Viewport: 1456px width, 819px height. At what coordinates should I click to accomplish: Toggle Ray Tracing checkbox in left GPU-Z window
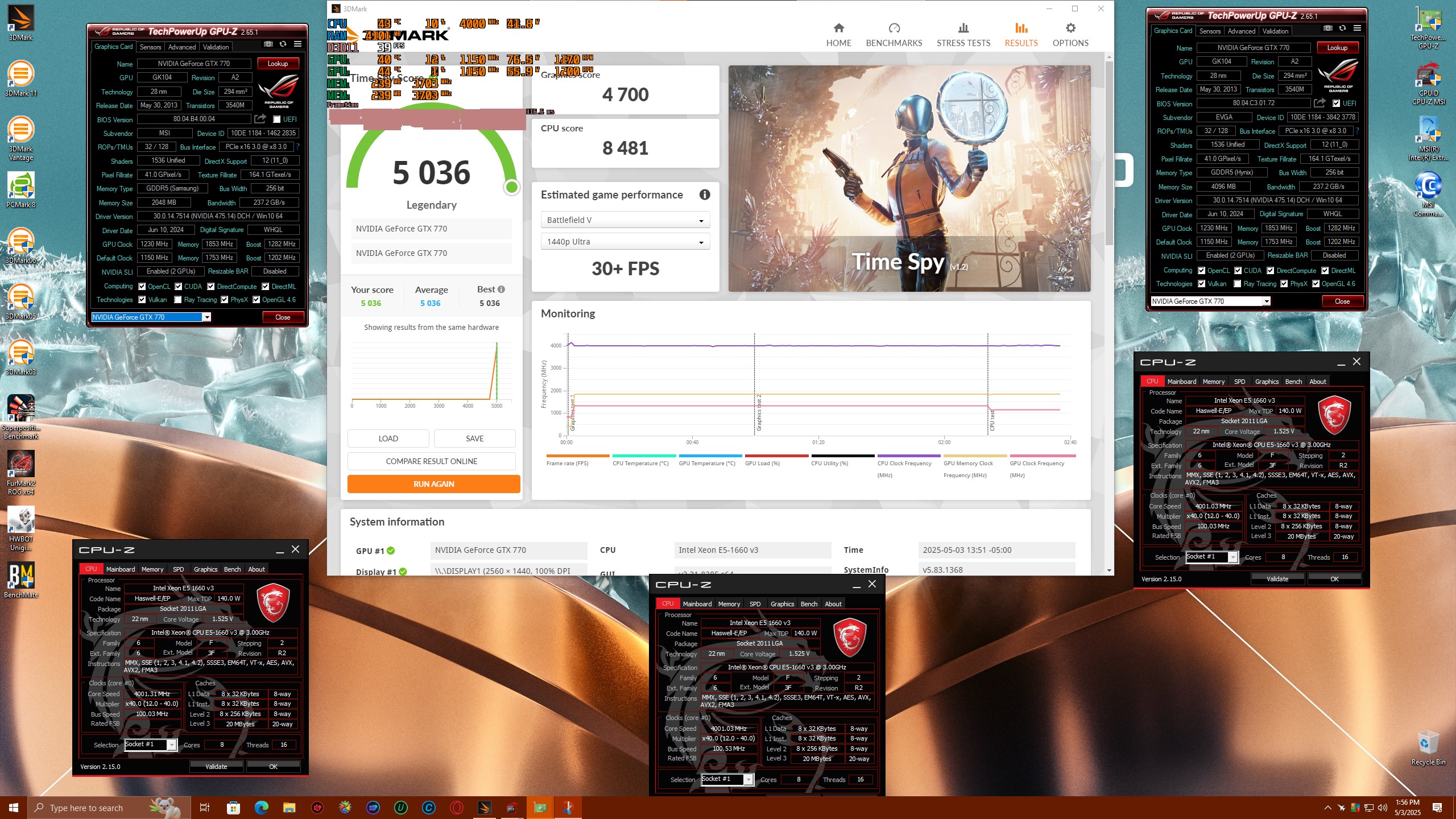pyautogui.click(x=177, y=300)
